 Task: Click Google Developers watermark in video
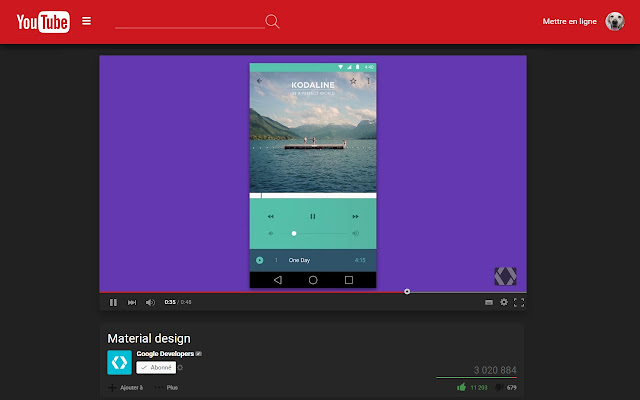tap(505, 276)
